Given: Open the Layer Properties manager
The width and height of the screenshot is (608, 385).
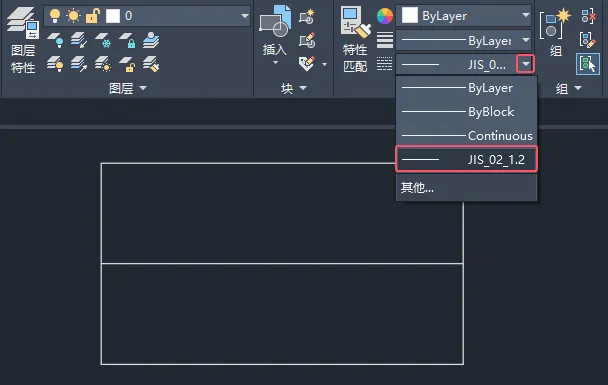Looking at the screenshot, I should point(23,39).
